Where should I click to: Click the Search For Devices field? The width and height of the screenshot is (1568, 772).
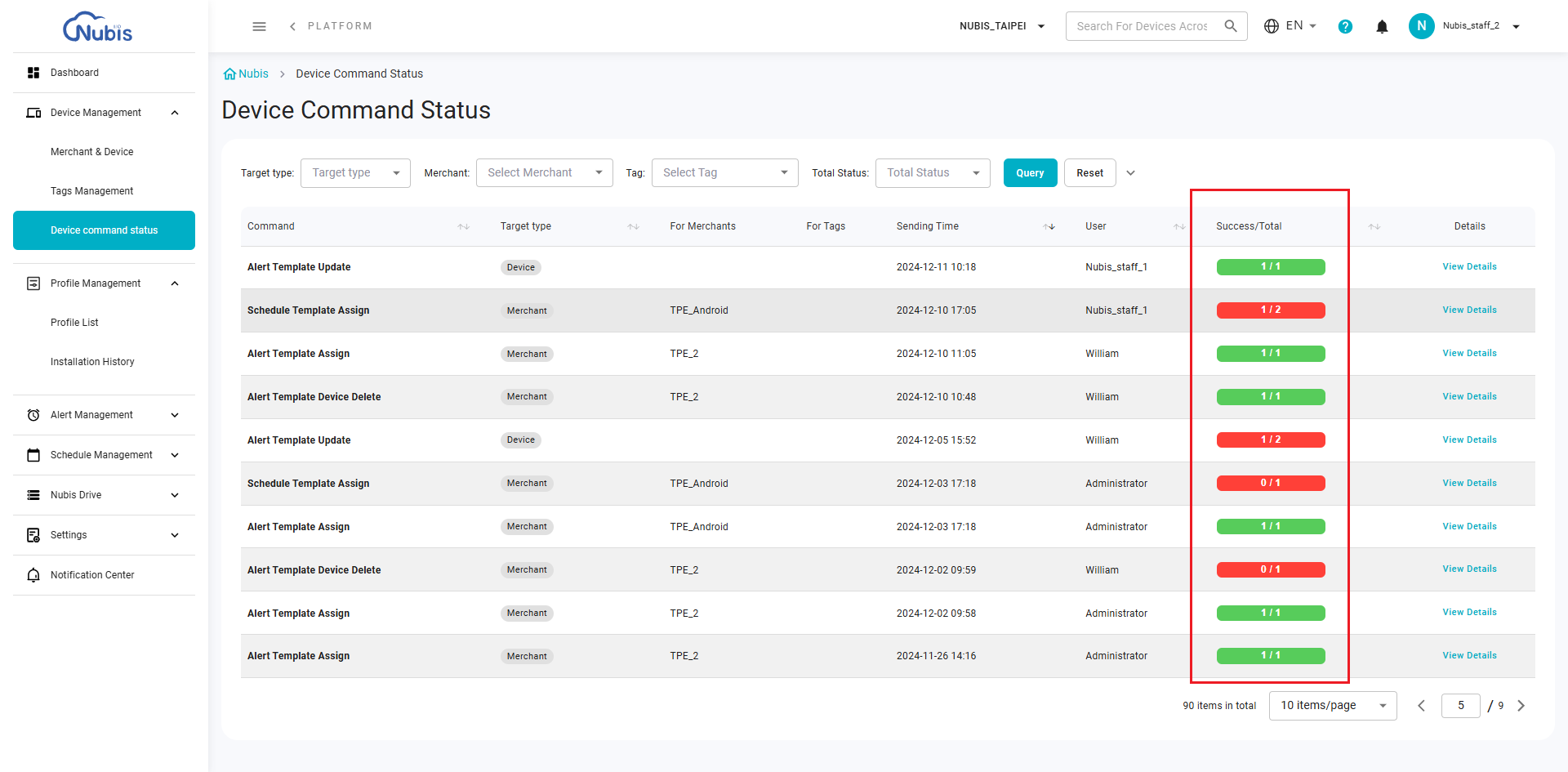click(x=1142, y=26)
